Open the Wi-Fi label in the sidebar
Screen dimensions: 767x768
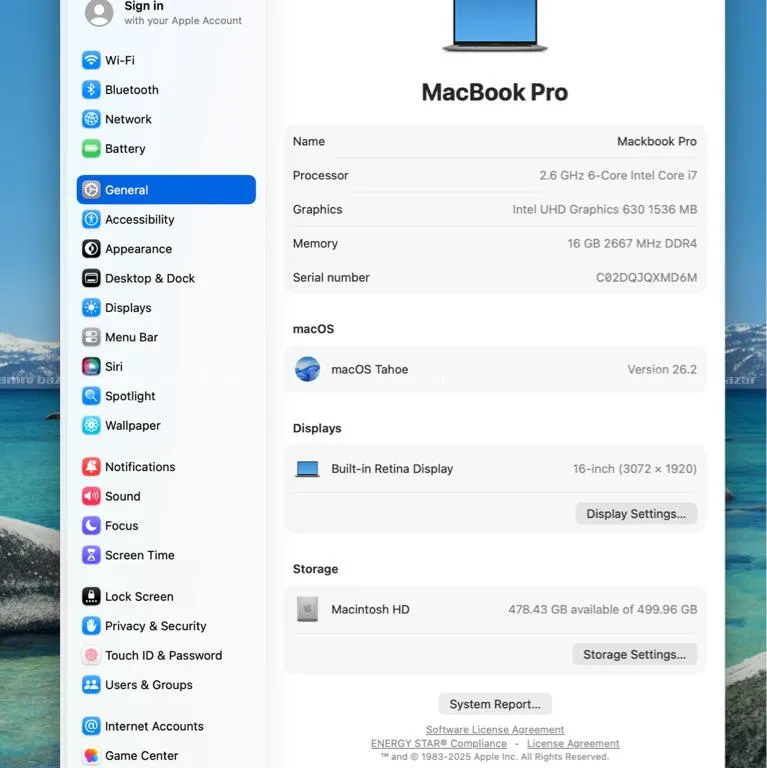[120, 60]
